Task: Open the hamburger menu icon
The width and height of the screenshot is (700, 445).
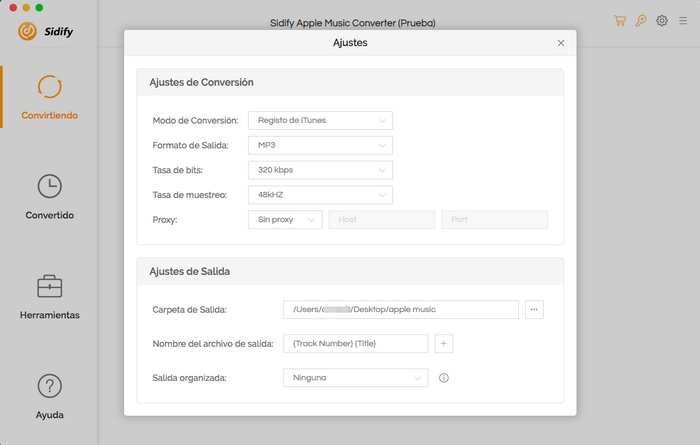Action: (683, 21)
